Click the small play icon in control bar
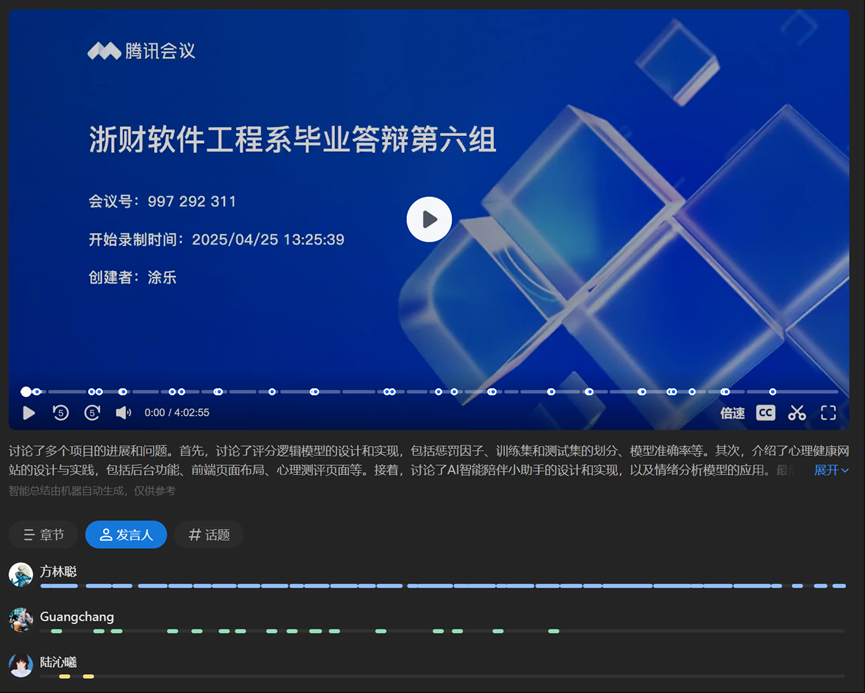 [29, 412]
